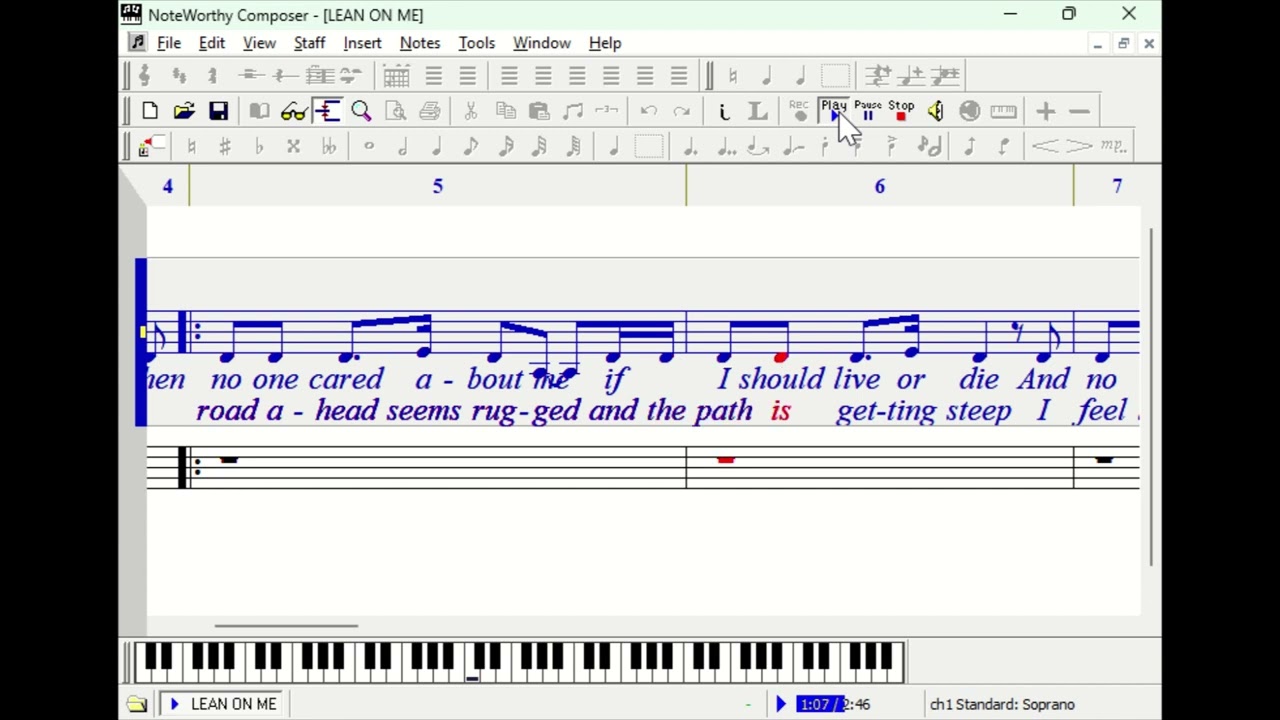1280x720 pixels.
Task: Pause the song playback
Action: tap(868, 111)
